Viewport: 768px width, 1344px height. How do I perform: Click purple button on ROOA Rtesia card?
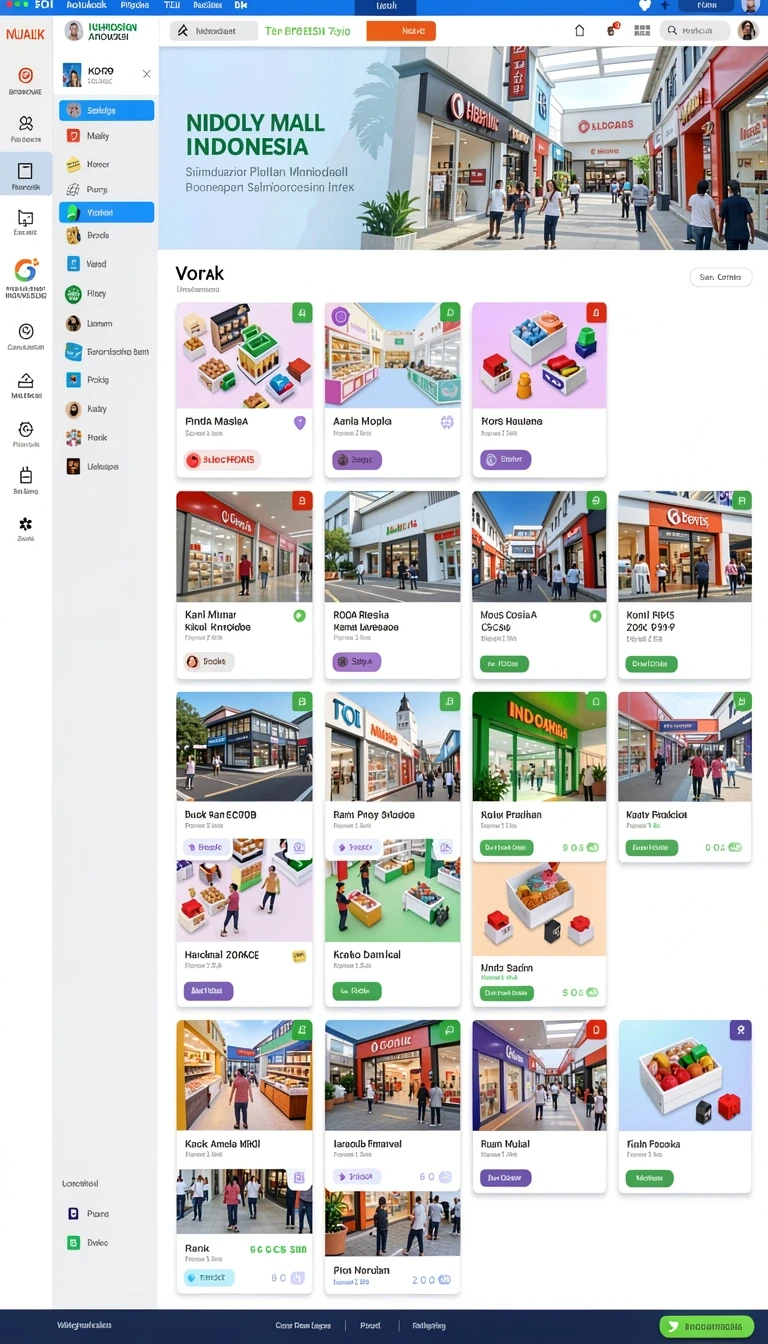pos(357,661)
